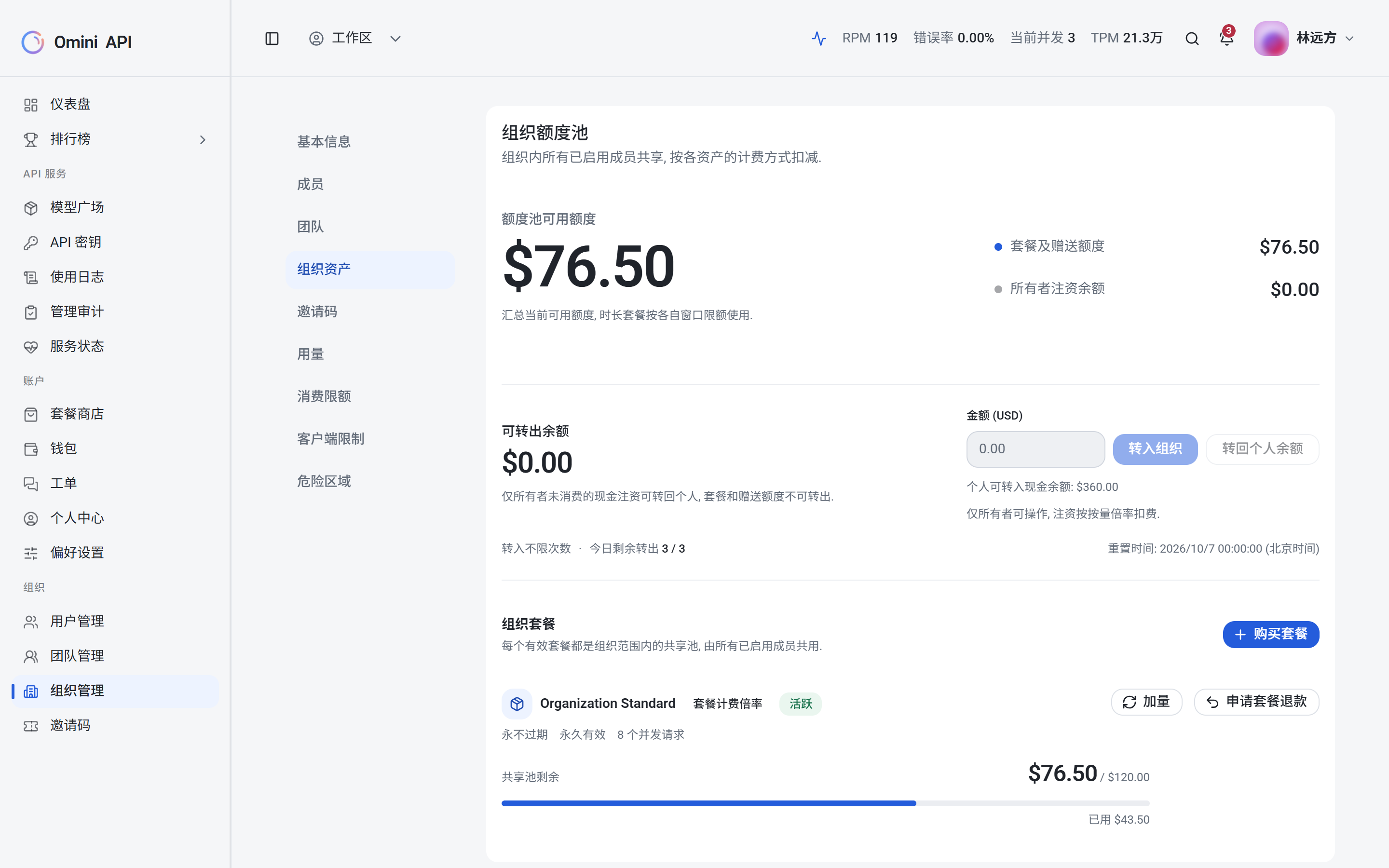Image resolution: width=1389 pixels, height=868 pixels.
Task: Open 工单 in sidebar
Action: (115, 483)
